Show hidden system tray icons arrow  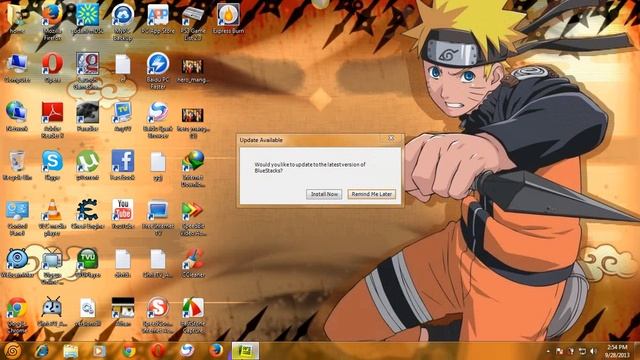(548, 351)
